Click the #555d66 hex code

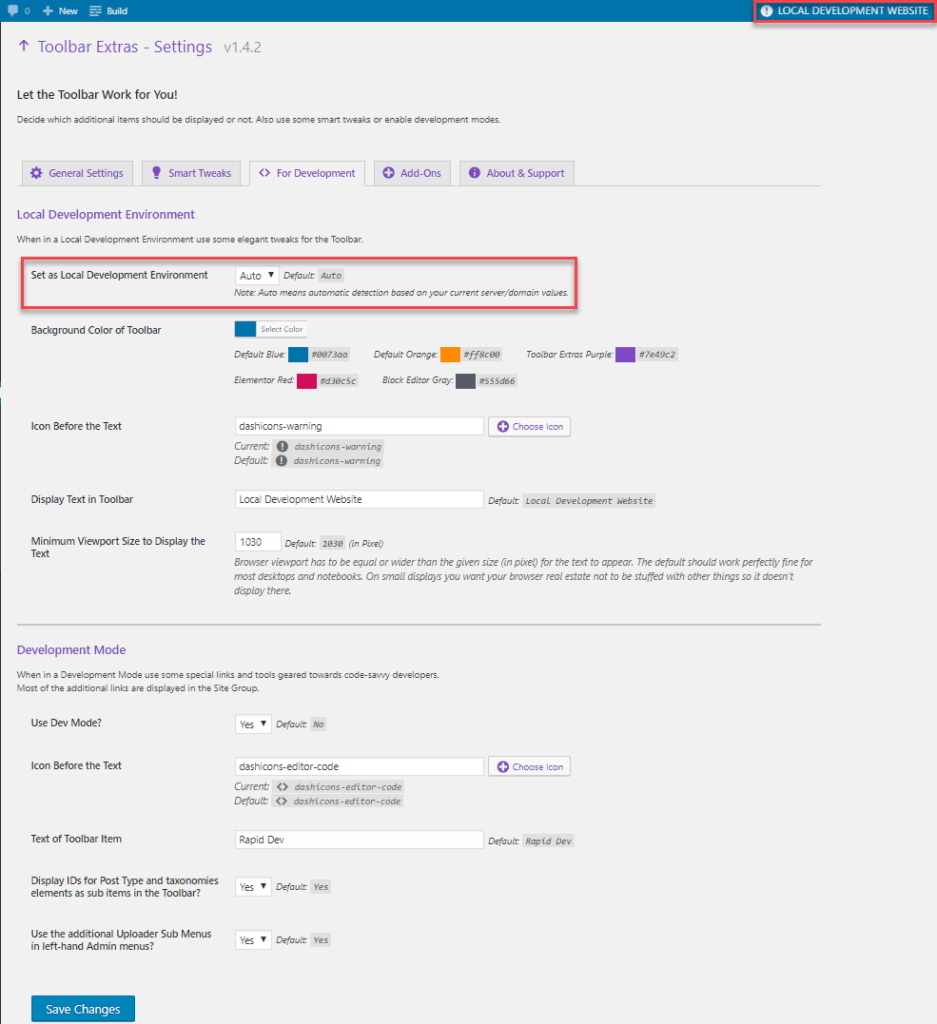tap(497, 381)
